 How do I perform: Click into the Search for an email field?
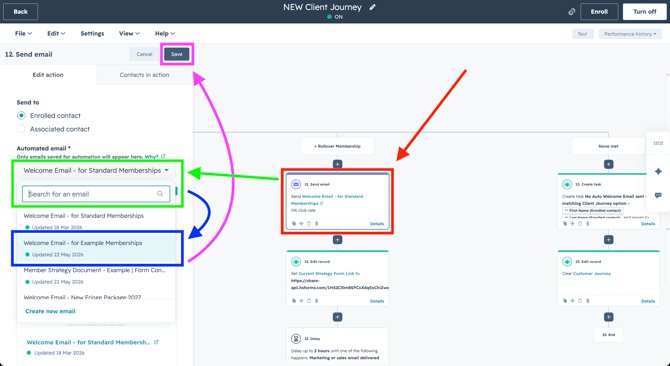96,194
